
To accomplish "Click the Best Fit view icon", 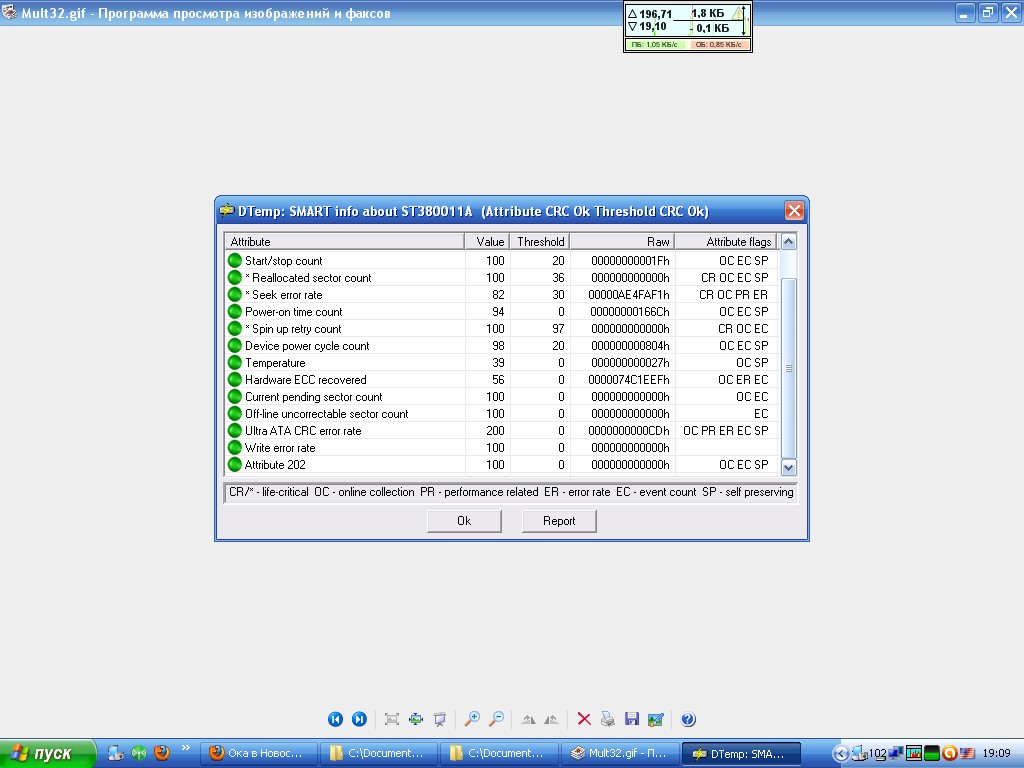I will click(x=392, y=719).
